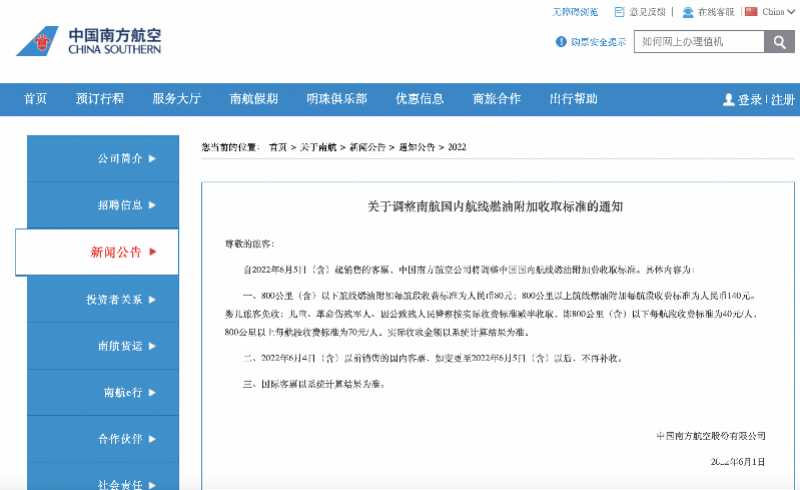Select the 新闻公告 sidebar item

pyautogui.click(x=97, y=252)
